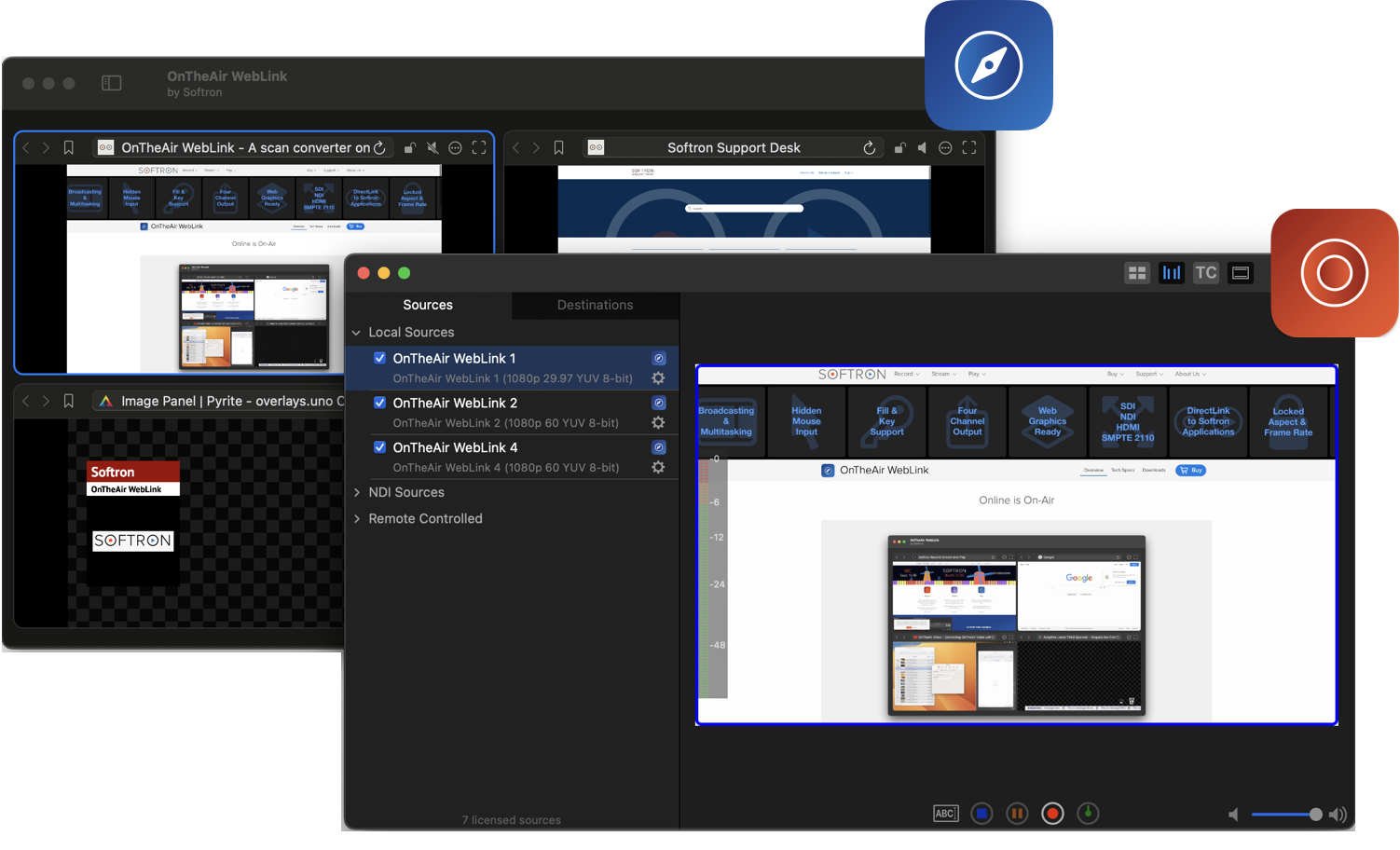The width and height of the screenshot is (1400, 850).
Task: Go forward in the Image Panel Pyrite panel
Action: click(46, 401)
